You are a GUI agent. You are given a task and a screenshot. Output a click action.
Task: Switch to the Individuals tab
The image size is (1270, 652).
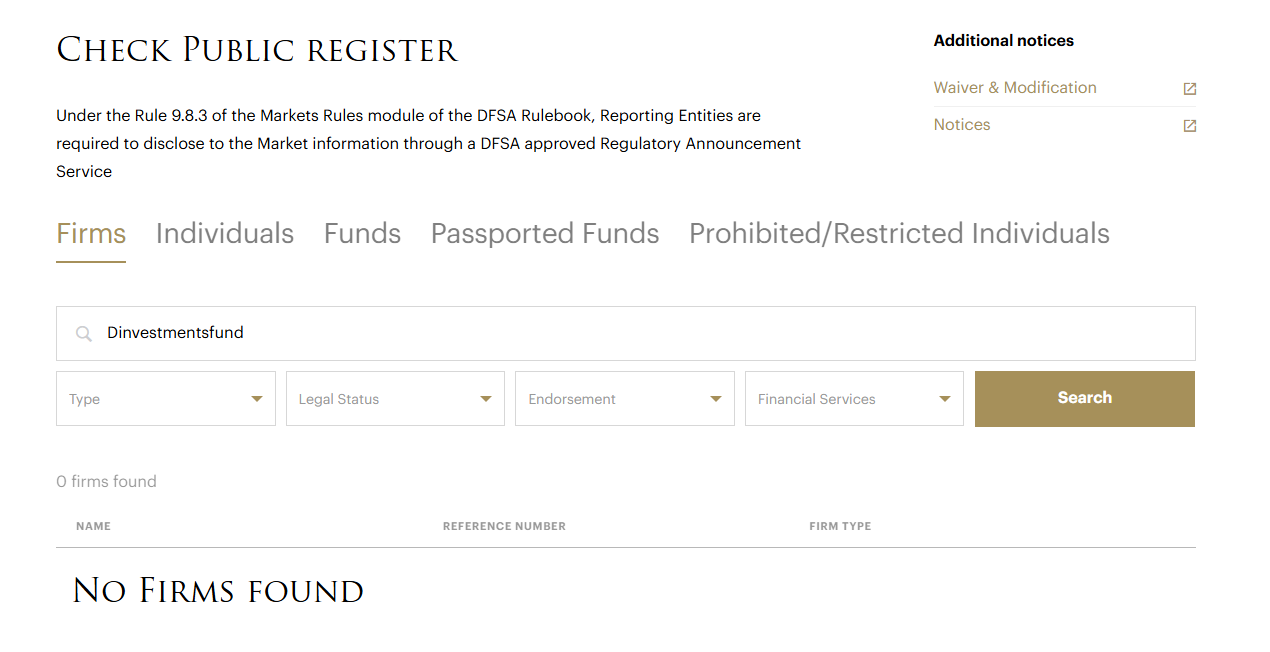tap(225, 234)
